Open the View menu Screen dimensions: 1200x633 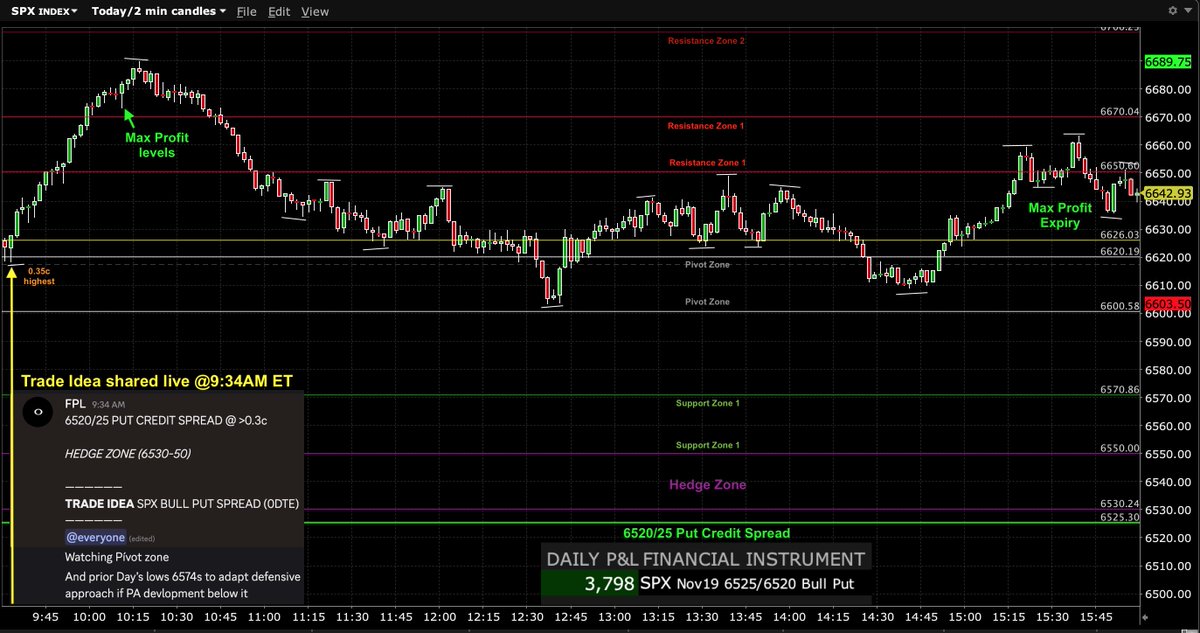[315, 11]
